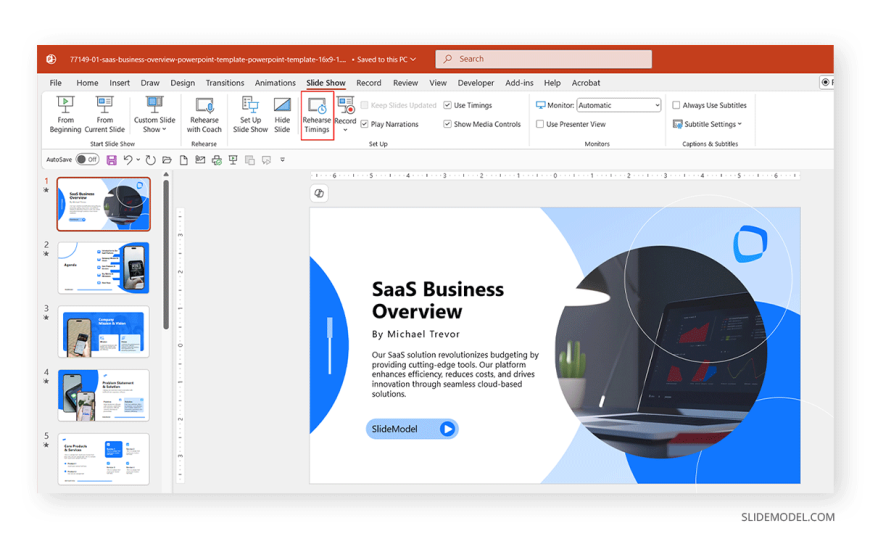Click the SlideModel button on the slide

click(x=412, y=429)
